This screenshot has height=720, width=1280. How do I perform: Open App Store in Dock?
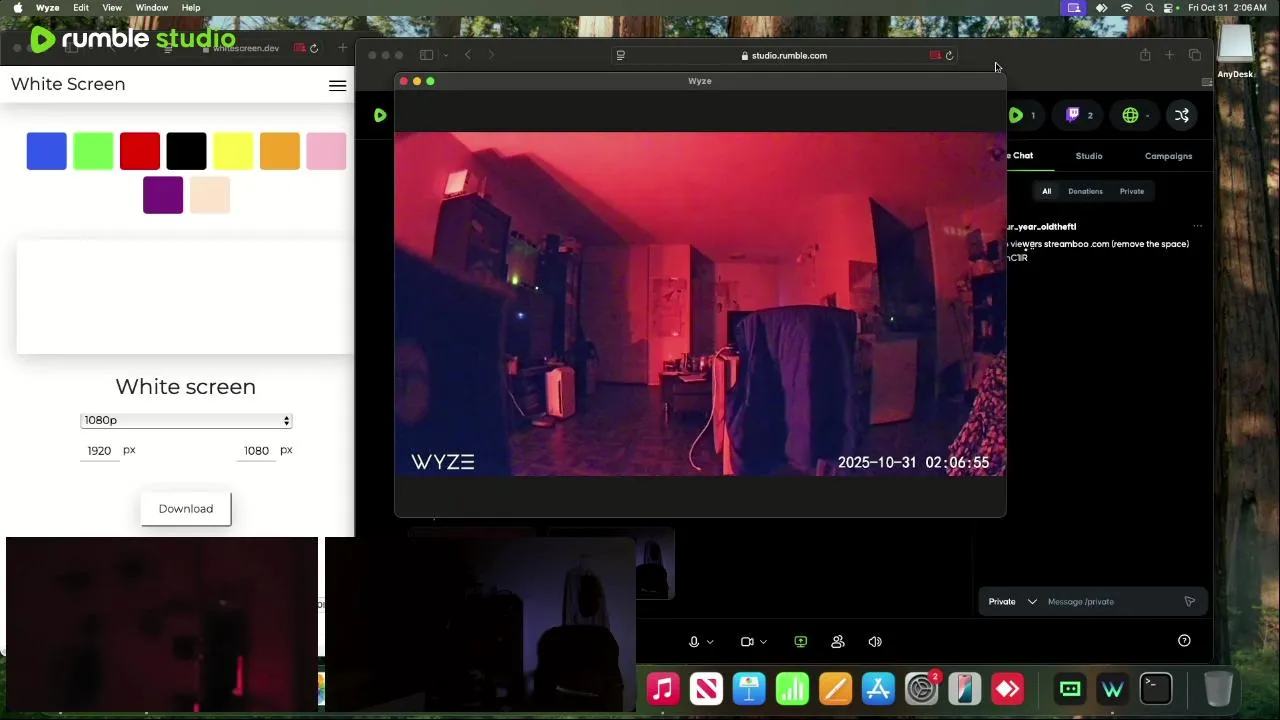pyautogui.click(x=878, y=689)
